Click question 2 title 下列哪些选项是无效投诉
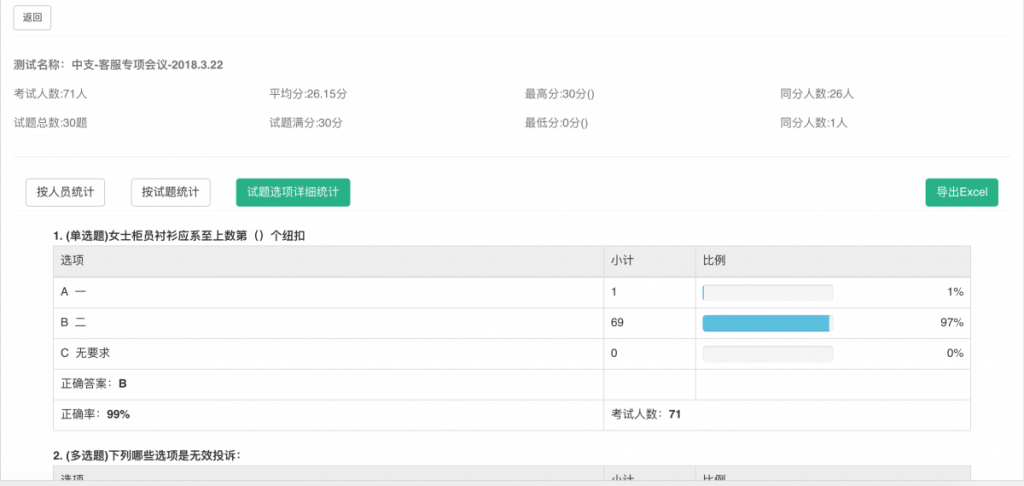Viewport: 1024px width, 486px height. [147, 456]
